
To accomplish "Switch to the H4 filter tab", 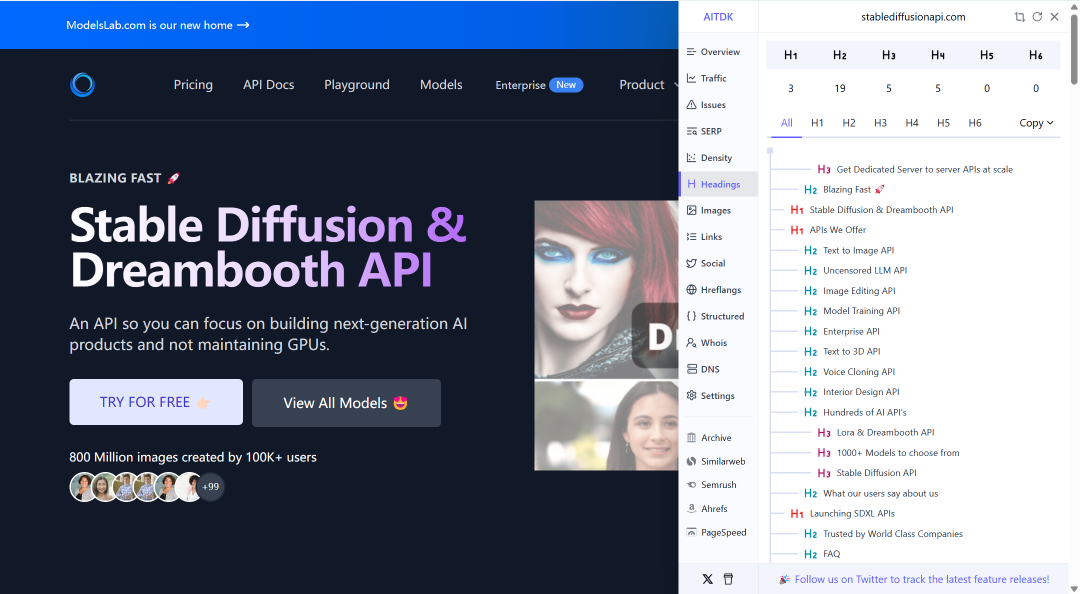I will (912, 123).
